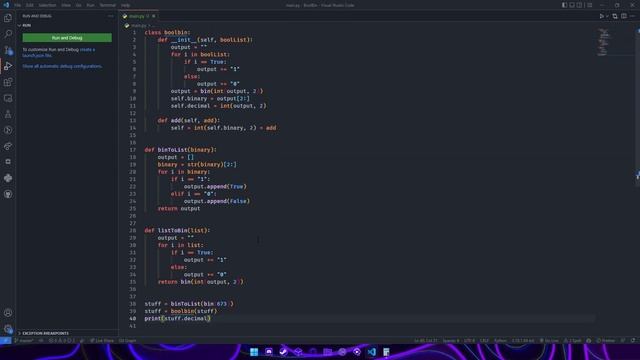
Task: Click the notifications bell in status bar
Action: pyautogui.click(x=633, y=340)
